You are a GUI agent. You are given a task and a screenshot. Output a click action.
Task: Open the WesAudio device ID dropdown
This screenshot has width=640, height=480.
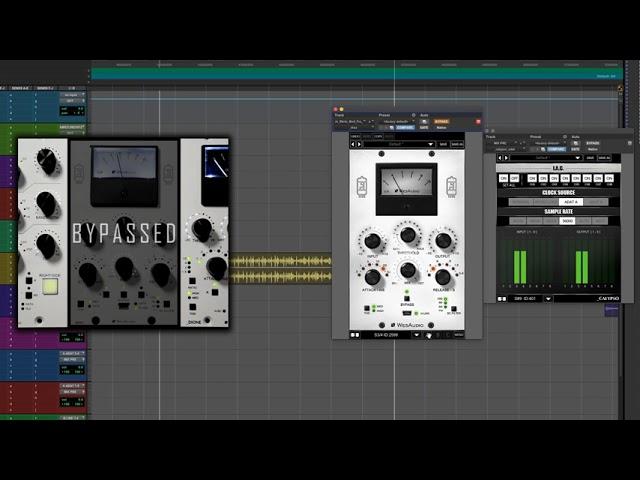point(416,335)
